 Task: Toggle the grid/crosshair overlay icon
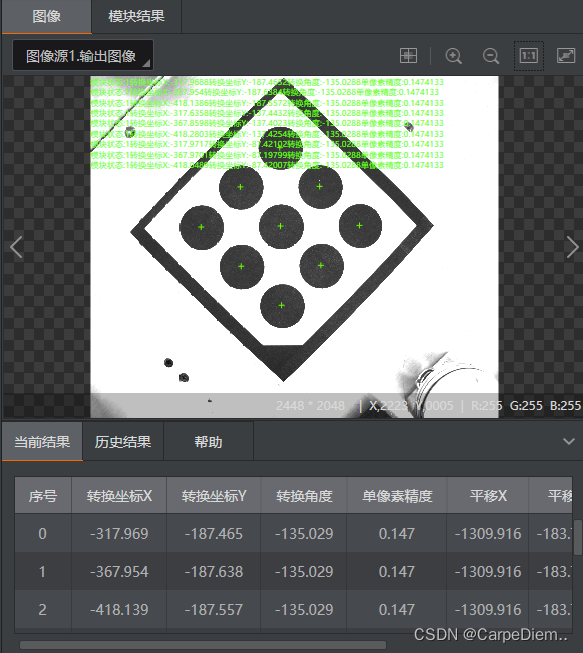(x=408, y=55)
